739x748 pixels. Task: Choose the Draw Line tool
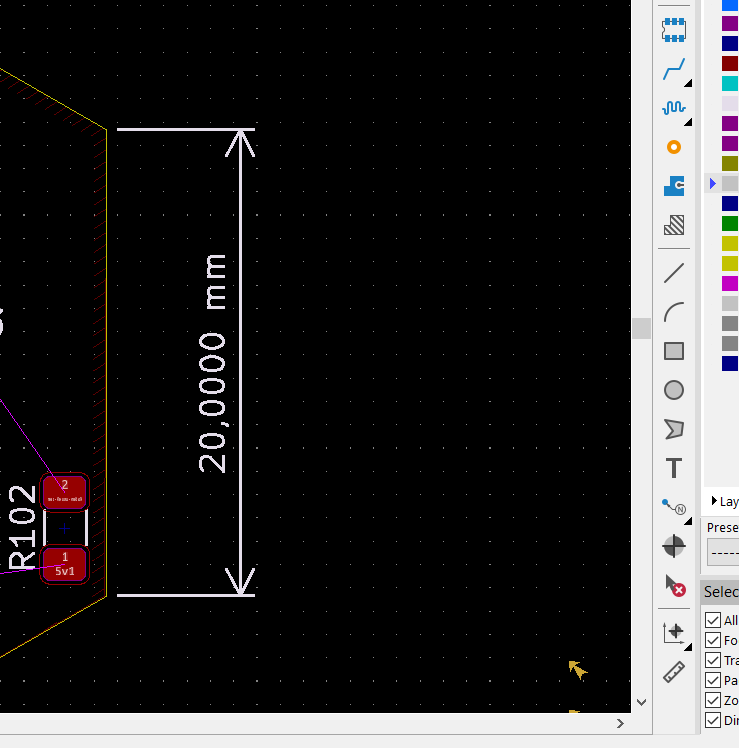[674, 273]
